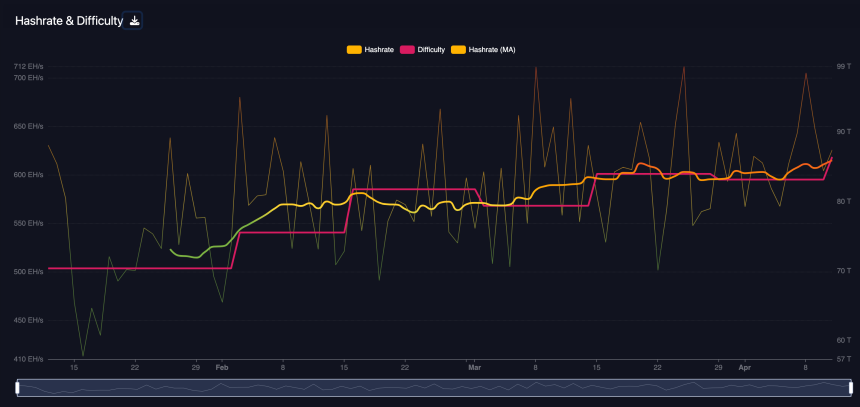The image size is (860, 407).
Task: Toggle the Hashrate (MA) legend label
Action: (494, 49)
